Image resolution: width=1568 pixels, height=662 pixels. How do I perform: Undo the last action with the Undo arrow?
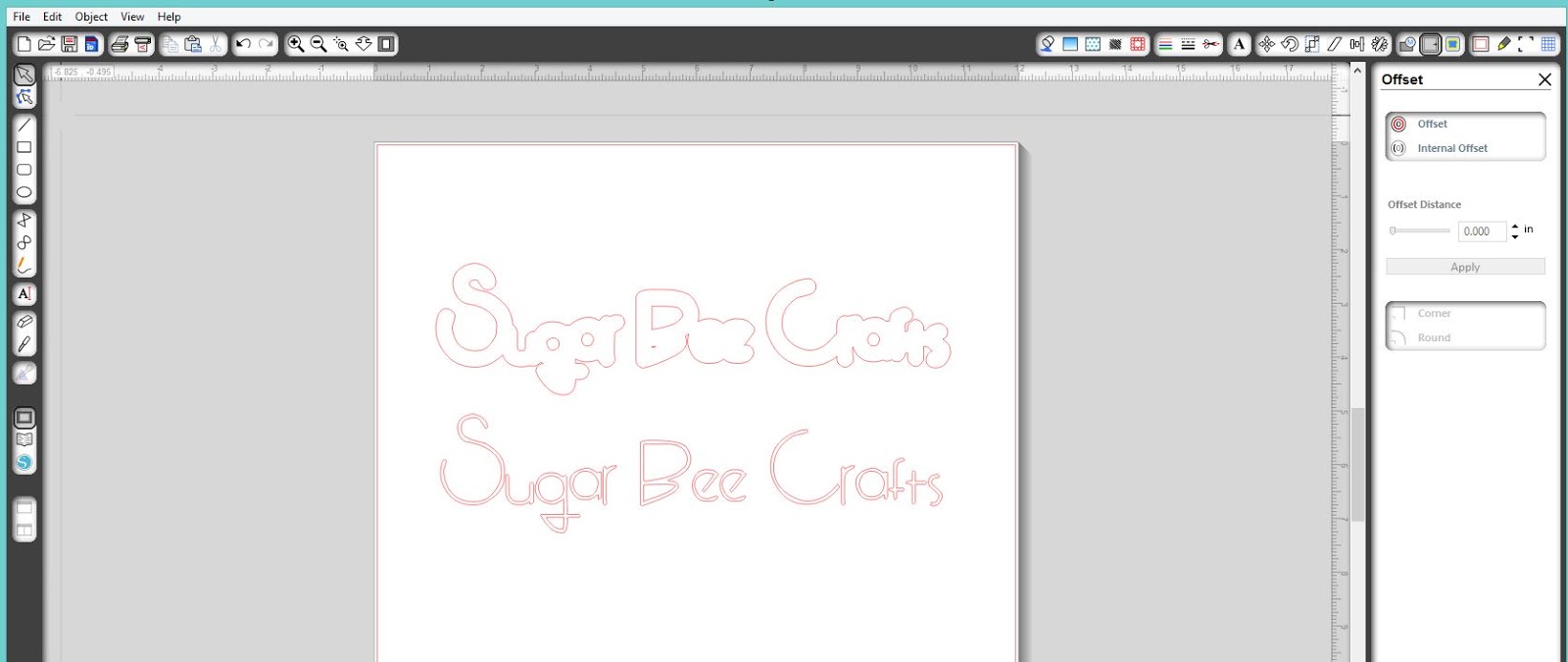[x=244, y=44]
